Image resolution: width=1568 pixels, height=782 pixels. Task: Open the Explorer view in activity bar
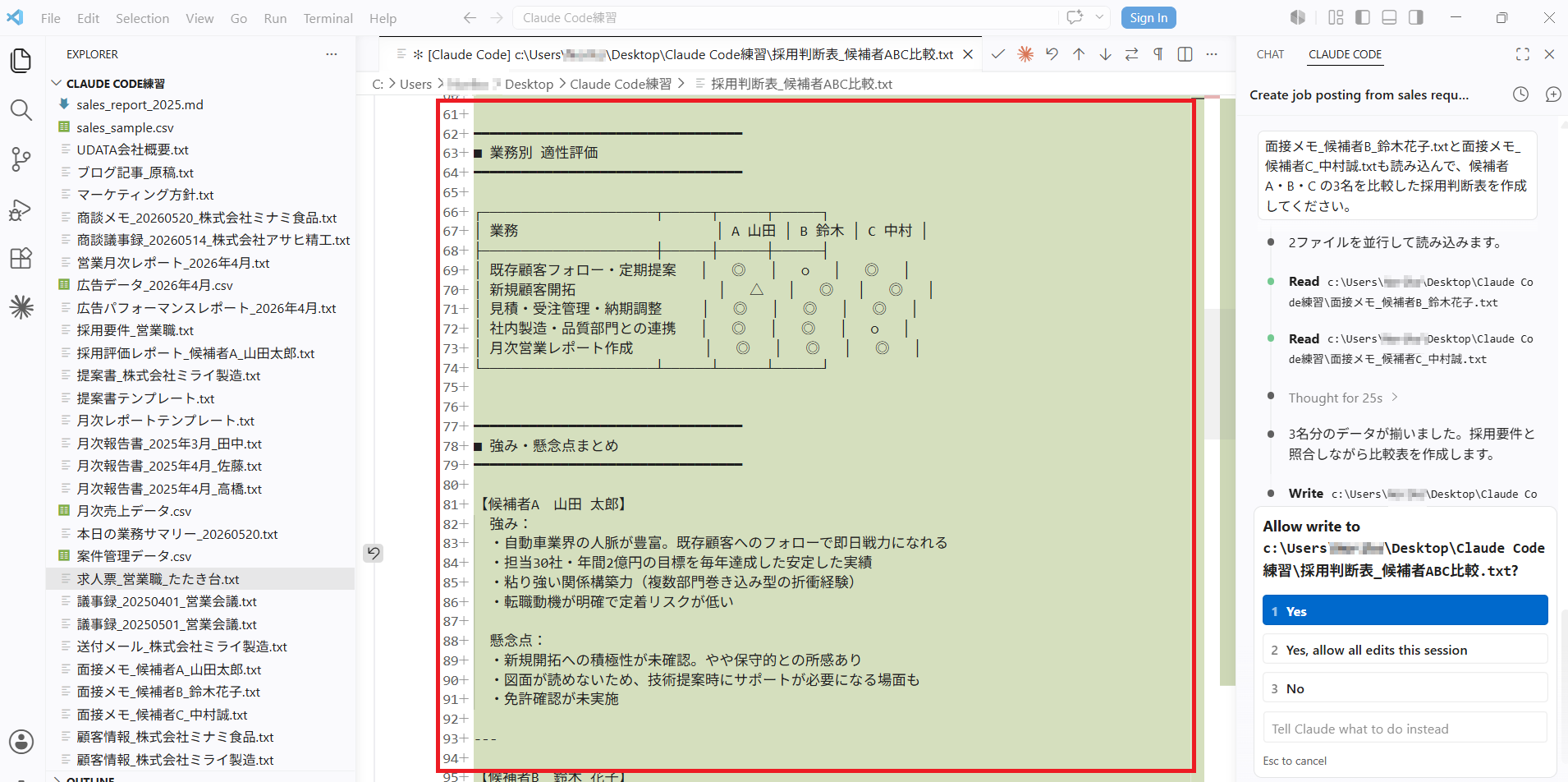(21, 61)
